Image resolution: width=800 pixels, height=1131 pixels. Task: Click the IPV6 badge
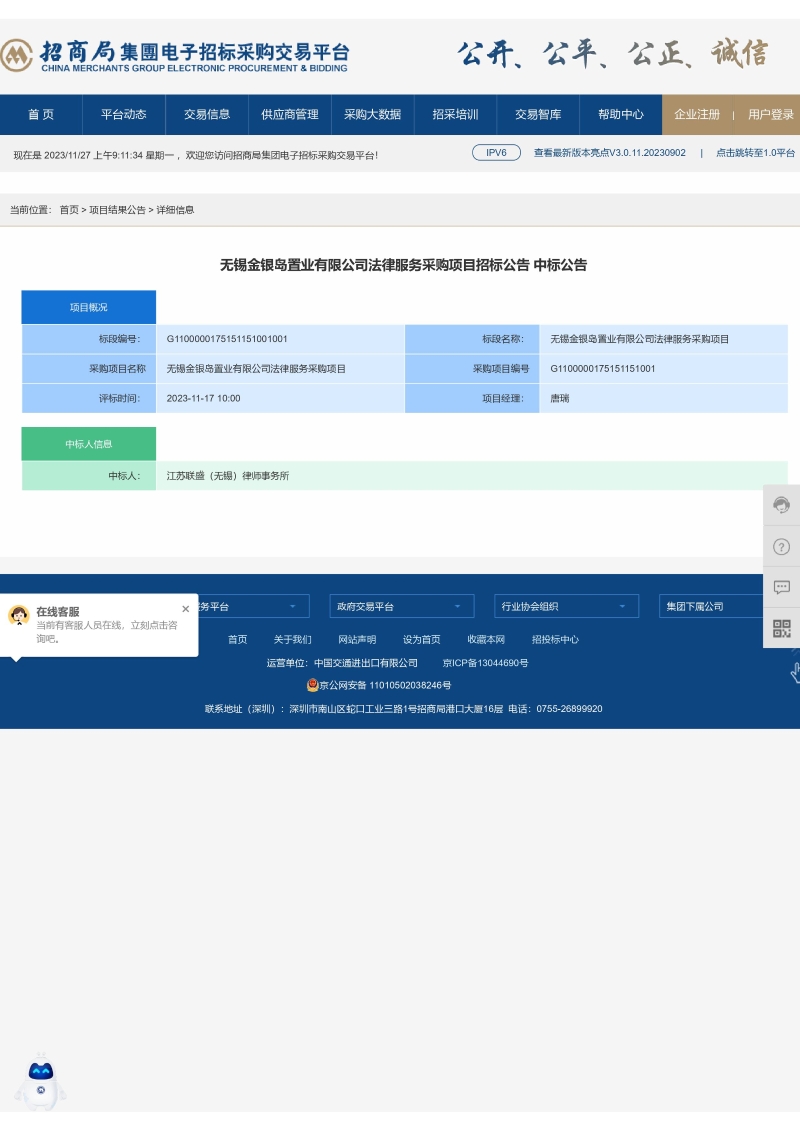pyautogui.click(x=496, y=153)
